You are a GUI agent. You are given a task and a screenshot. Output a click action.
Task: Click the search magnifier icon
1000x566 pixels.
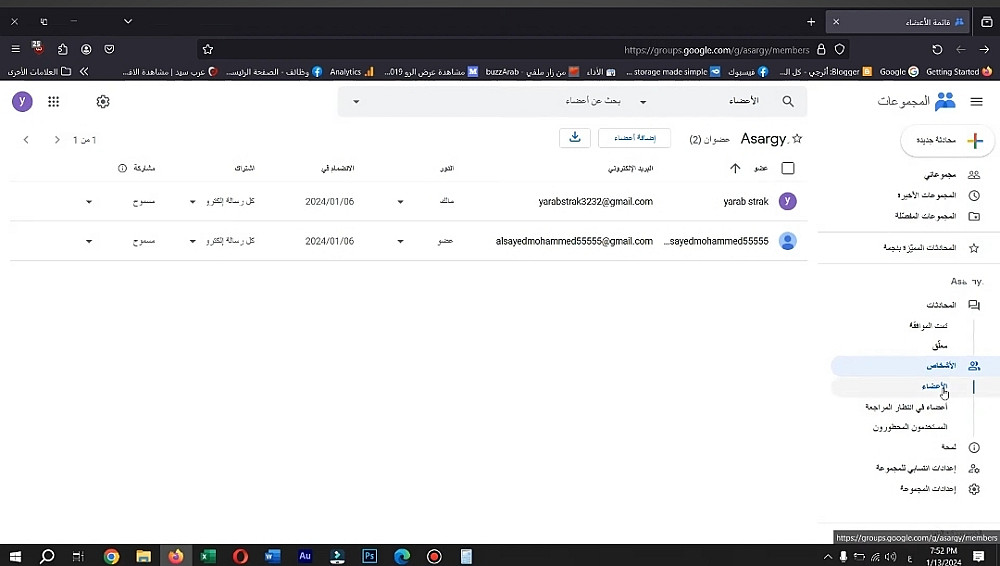[x=788, y=101]
